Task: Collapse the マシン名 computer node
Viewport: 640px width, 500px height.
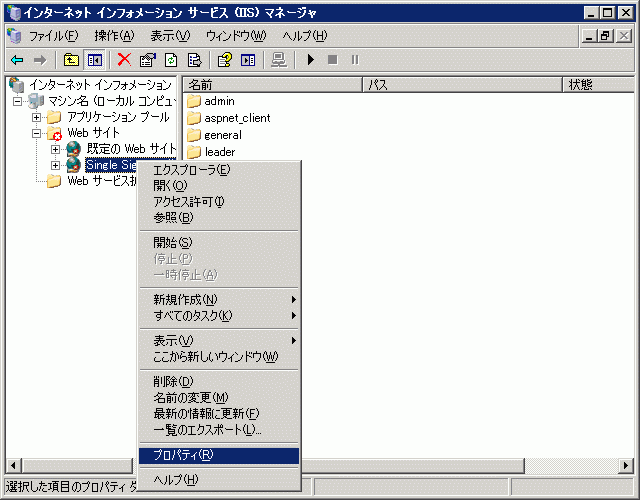Action: tap(17, 101)
